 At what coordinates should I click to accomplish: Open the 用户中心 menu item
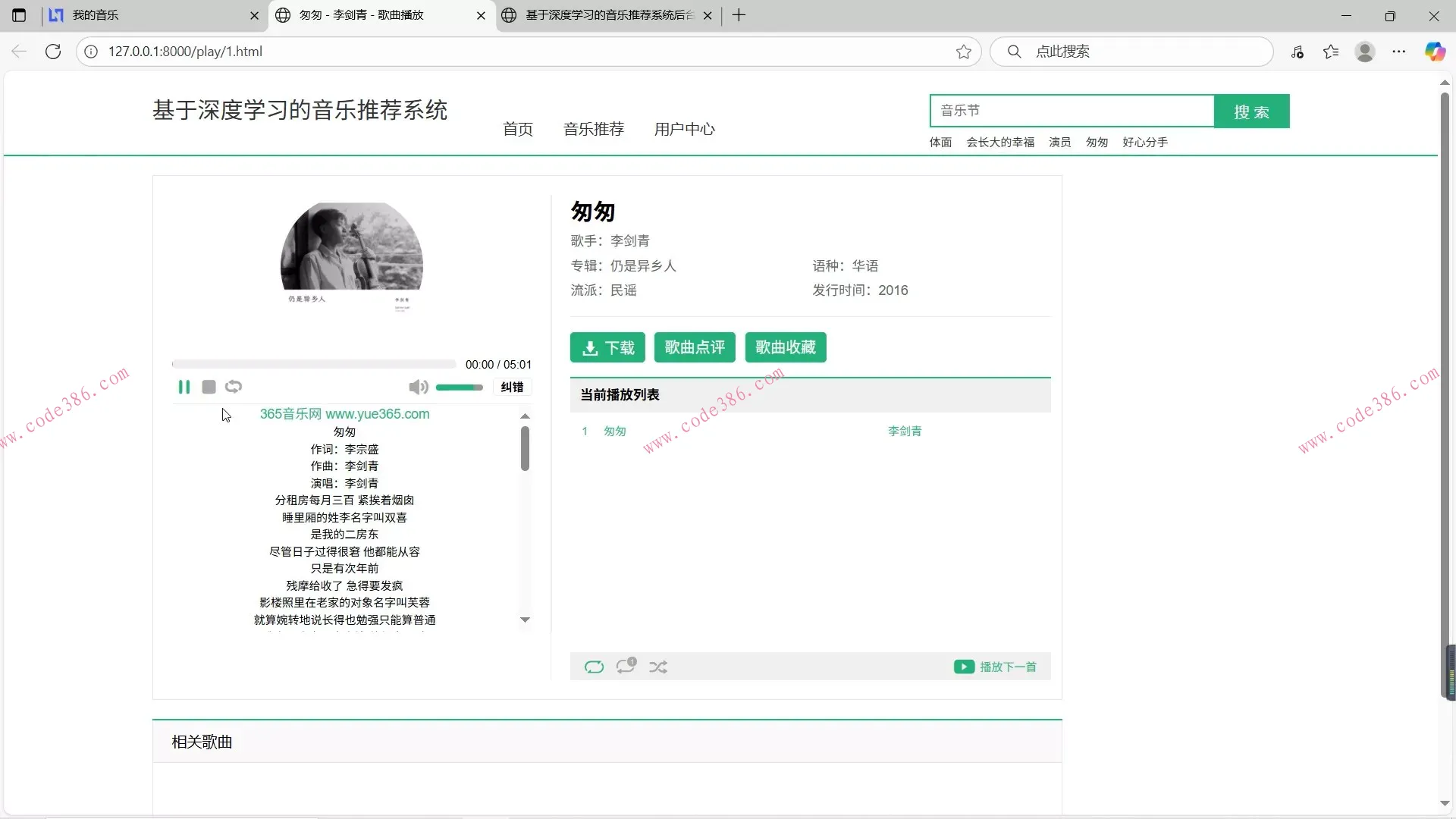click(x=684, y=129)
